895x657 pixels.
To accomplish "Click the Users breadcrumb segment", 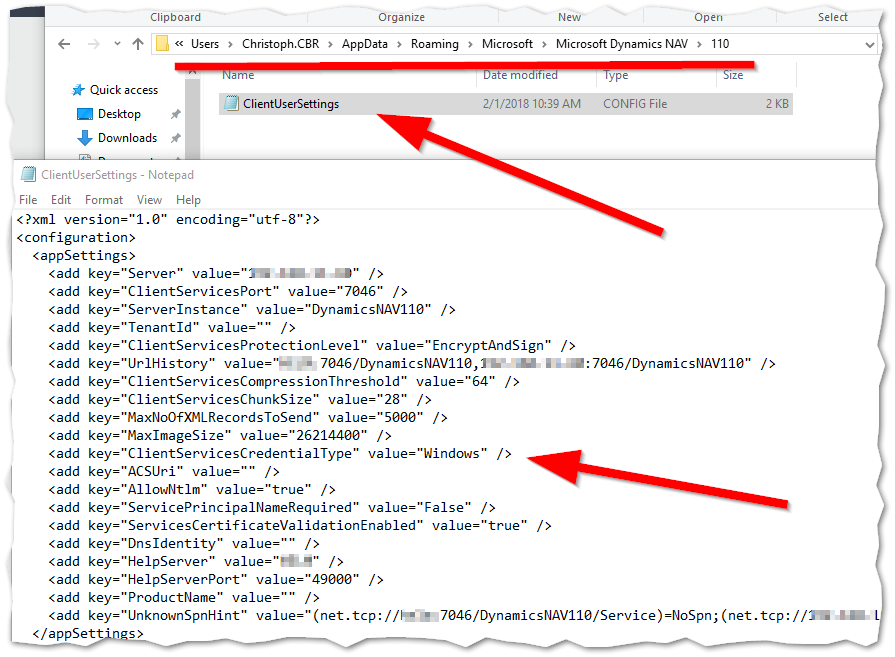I will (x=204, y=44).
